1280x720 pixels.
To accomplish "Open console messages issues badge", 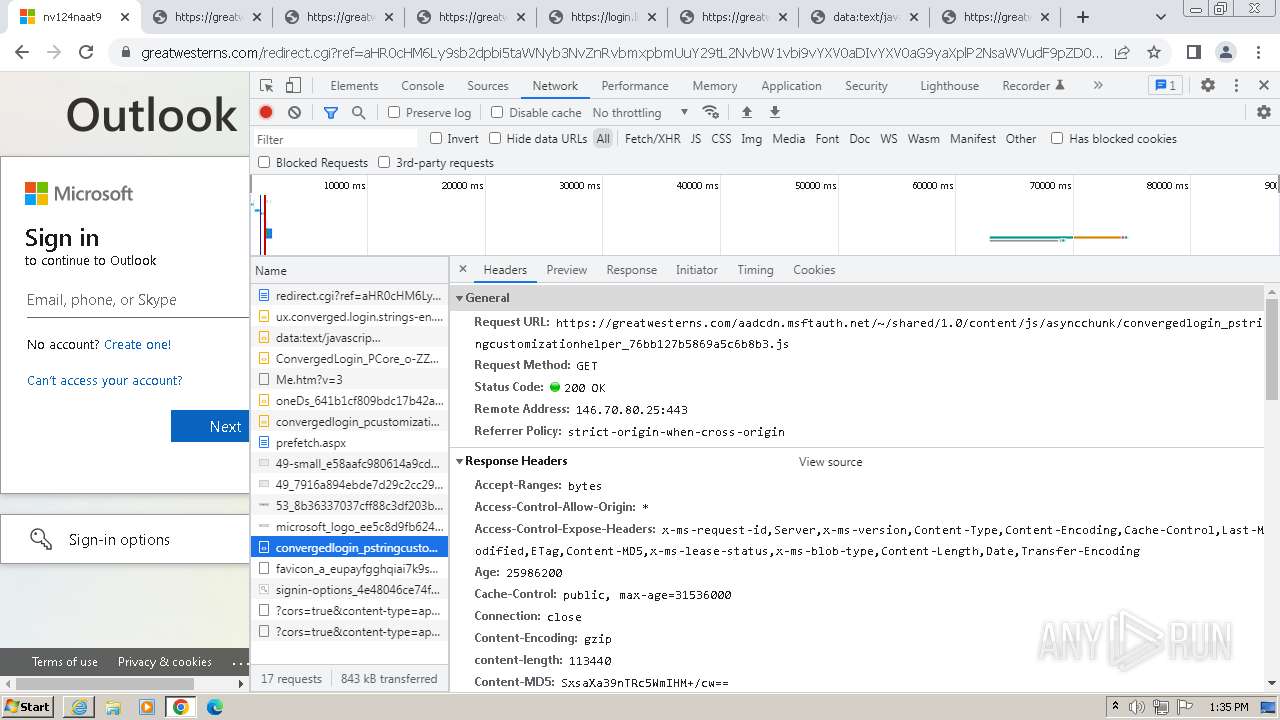I will click(x=1164, y=86).
